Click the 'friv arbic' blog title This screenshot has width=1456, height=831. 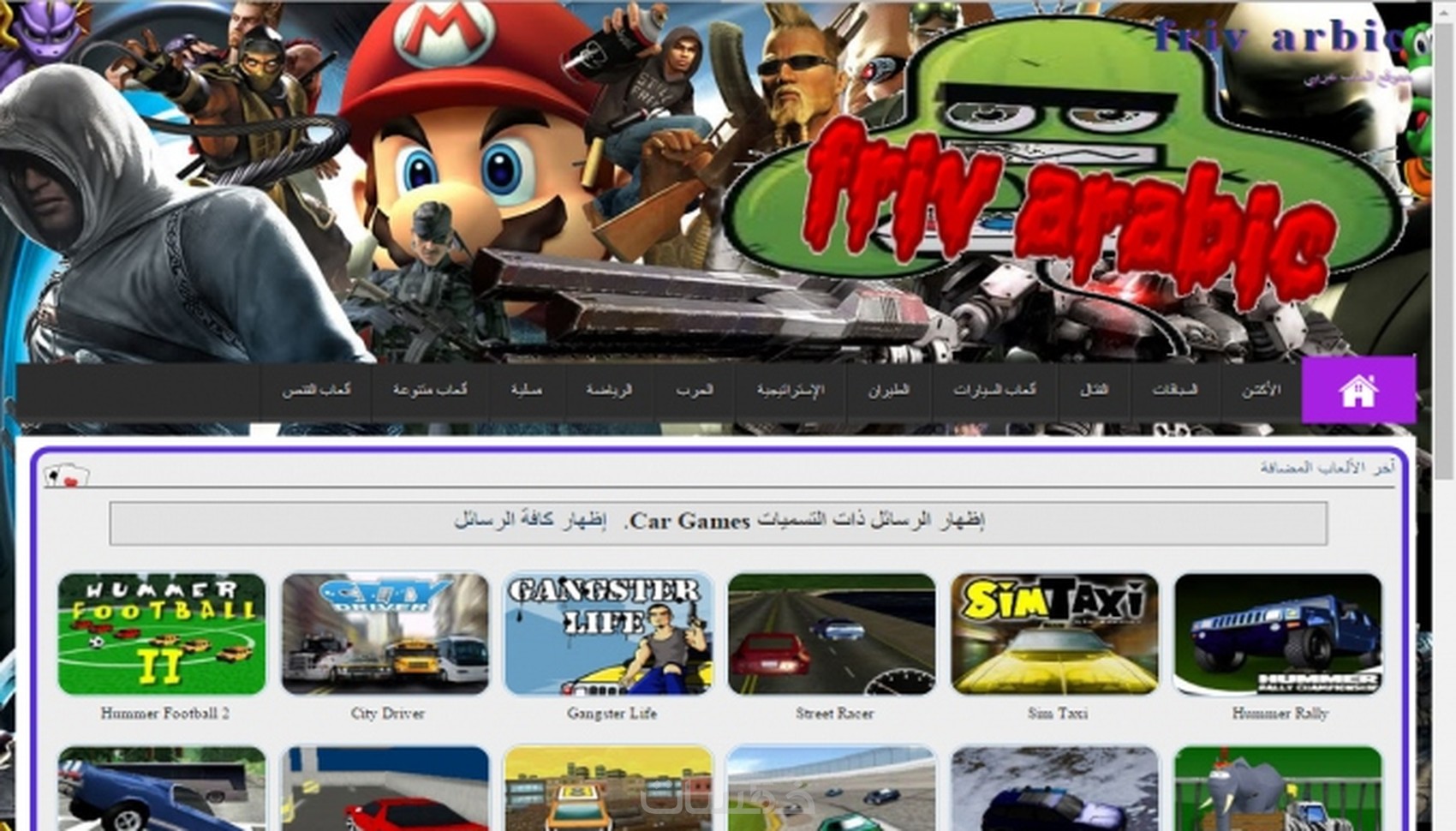tap(1279, 36)
